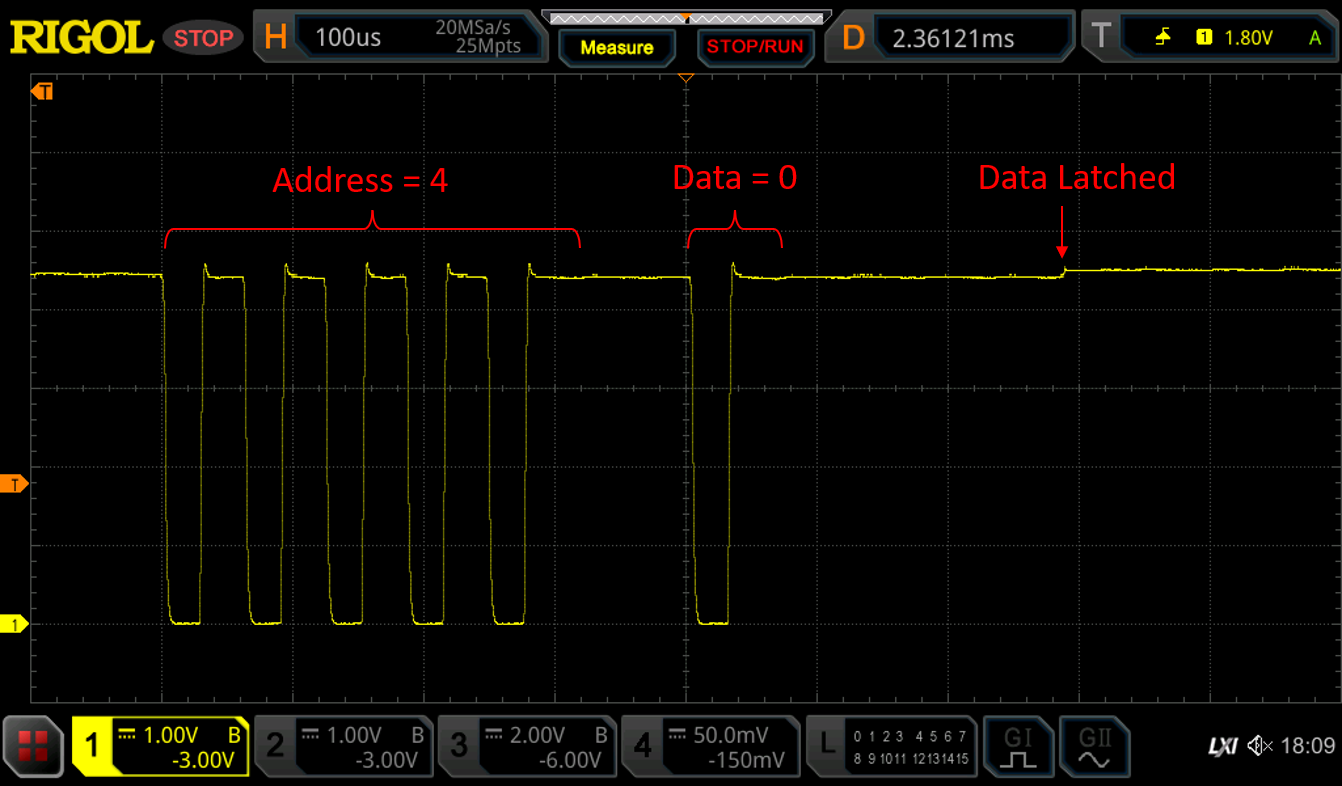Screen dimensions: 1342x786
Task: Click the rising edge trigger type icon
Action: 1162,38
